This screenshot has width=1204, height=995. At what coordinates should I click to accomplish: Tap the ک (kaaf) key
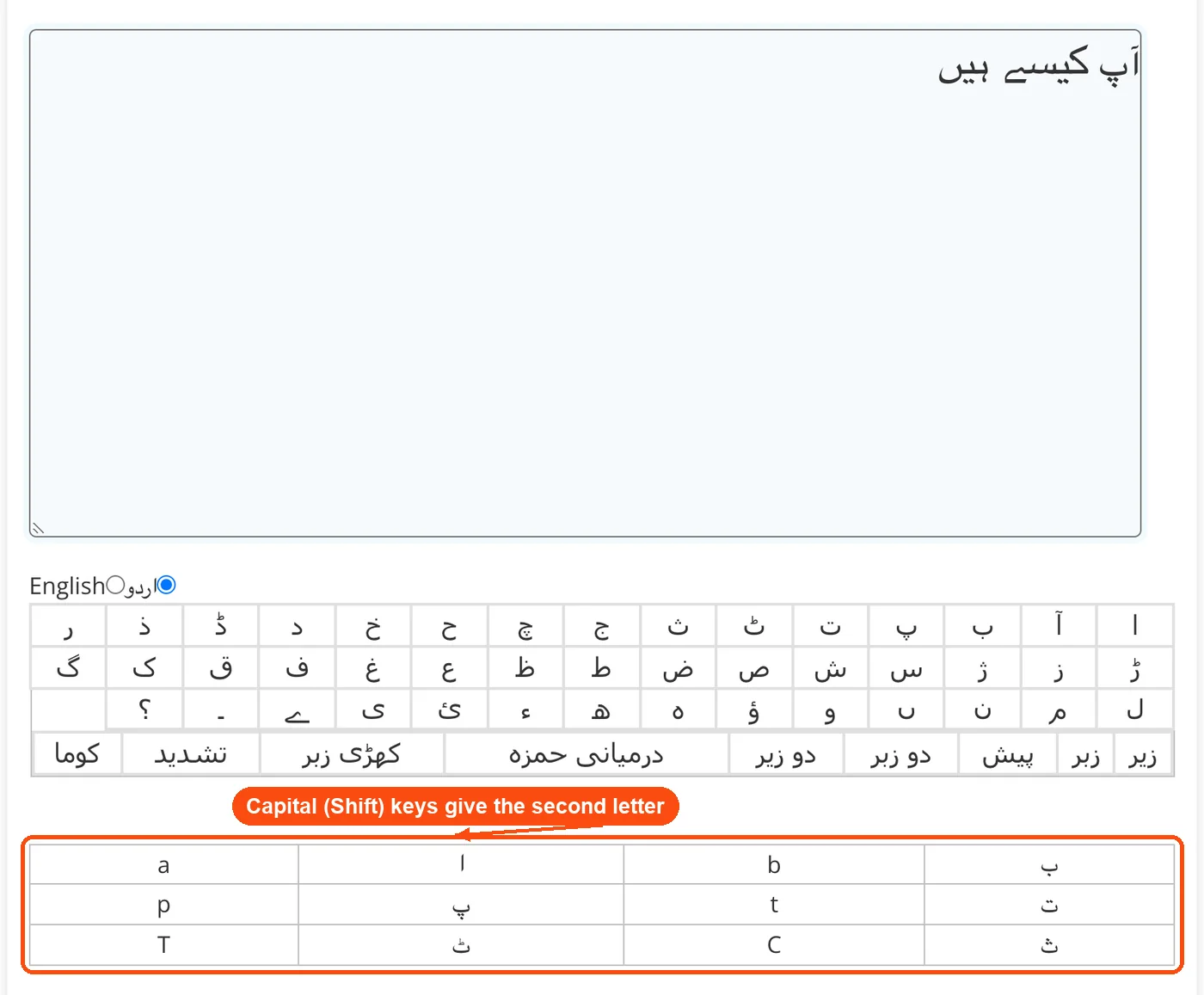coord(144,668)
